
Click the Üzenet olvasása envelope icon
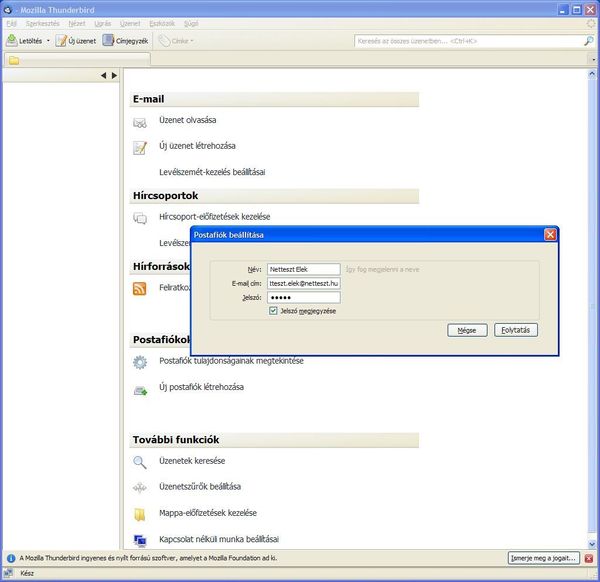pos(140,122)
